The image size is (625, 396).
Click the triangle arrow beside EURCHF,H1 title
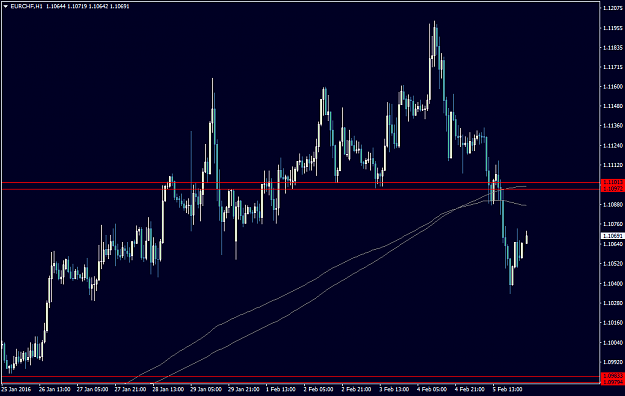click(5, 6)
